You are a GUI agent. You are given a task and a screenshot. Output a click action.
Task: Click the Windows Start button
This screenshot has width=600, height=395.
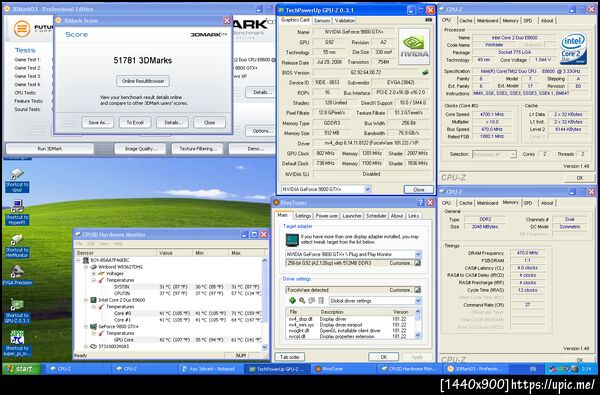point(22,369)
